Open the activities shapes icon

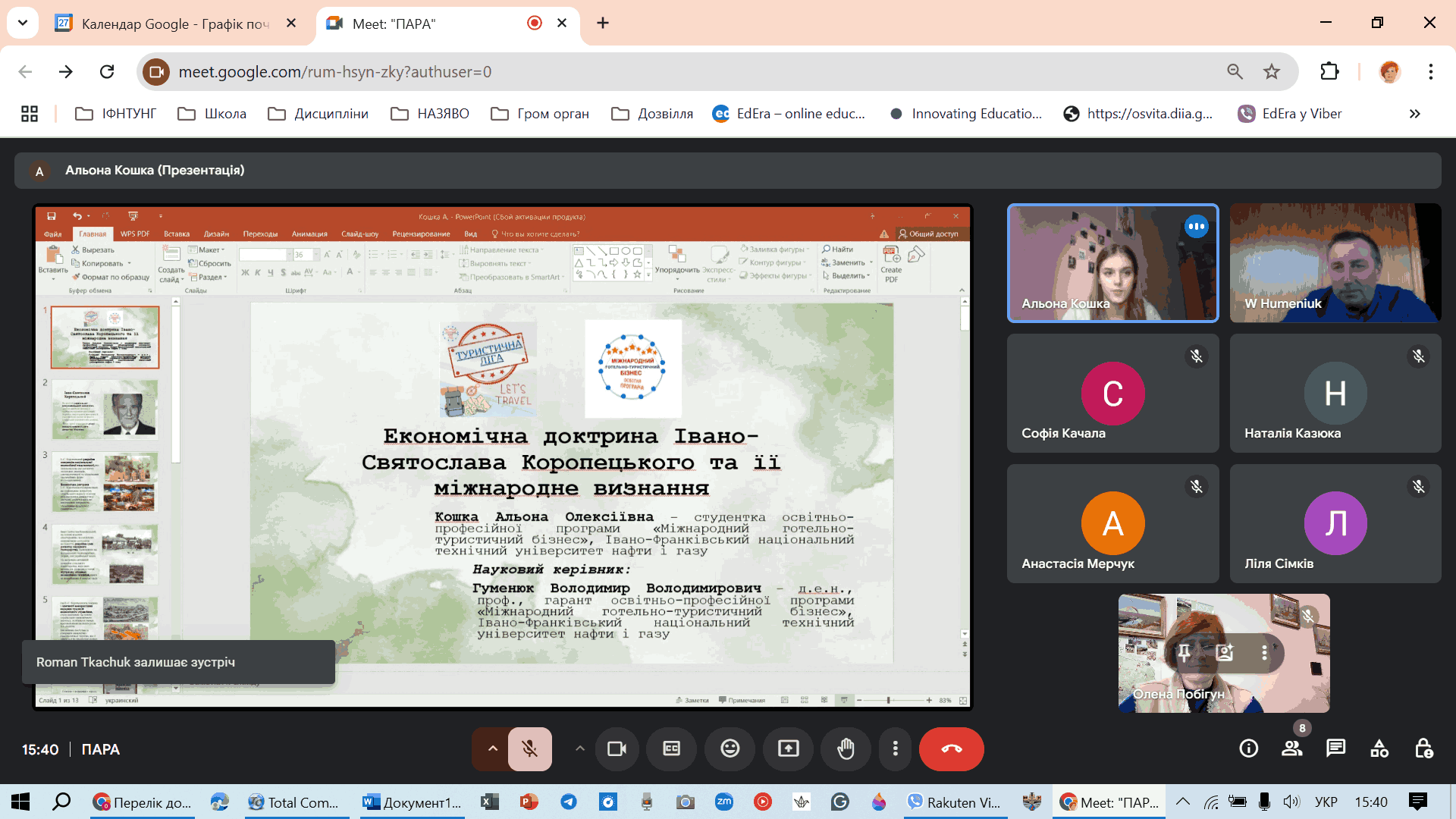pyautogui.click(x=1379, y=749)
